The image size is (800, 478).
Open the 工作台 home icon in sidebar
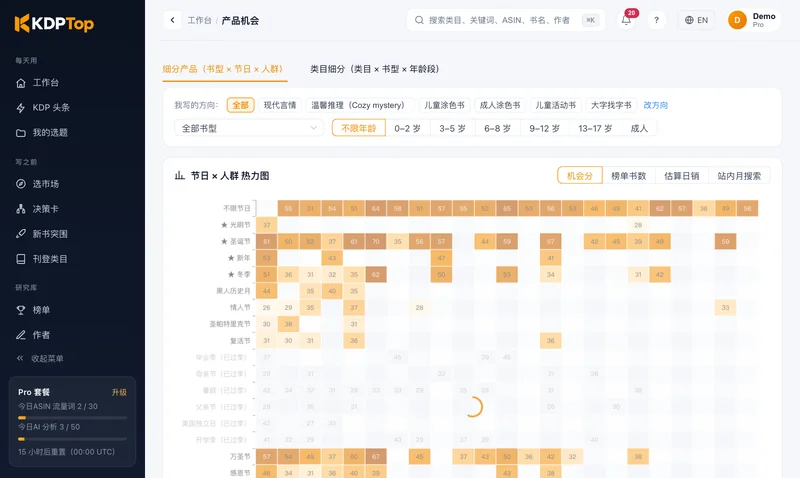pos(21,83)
